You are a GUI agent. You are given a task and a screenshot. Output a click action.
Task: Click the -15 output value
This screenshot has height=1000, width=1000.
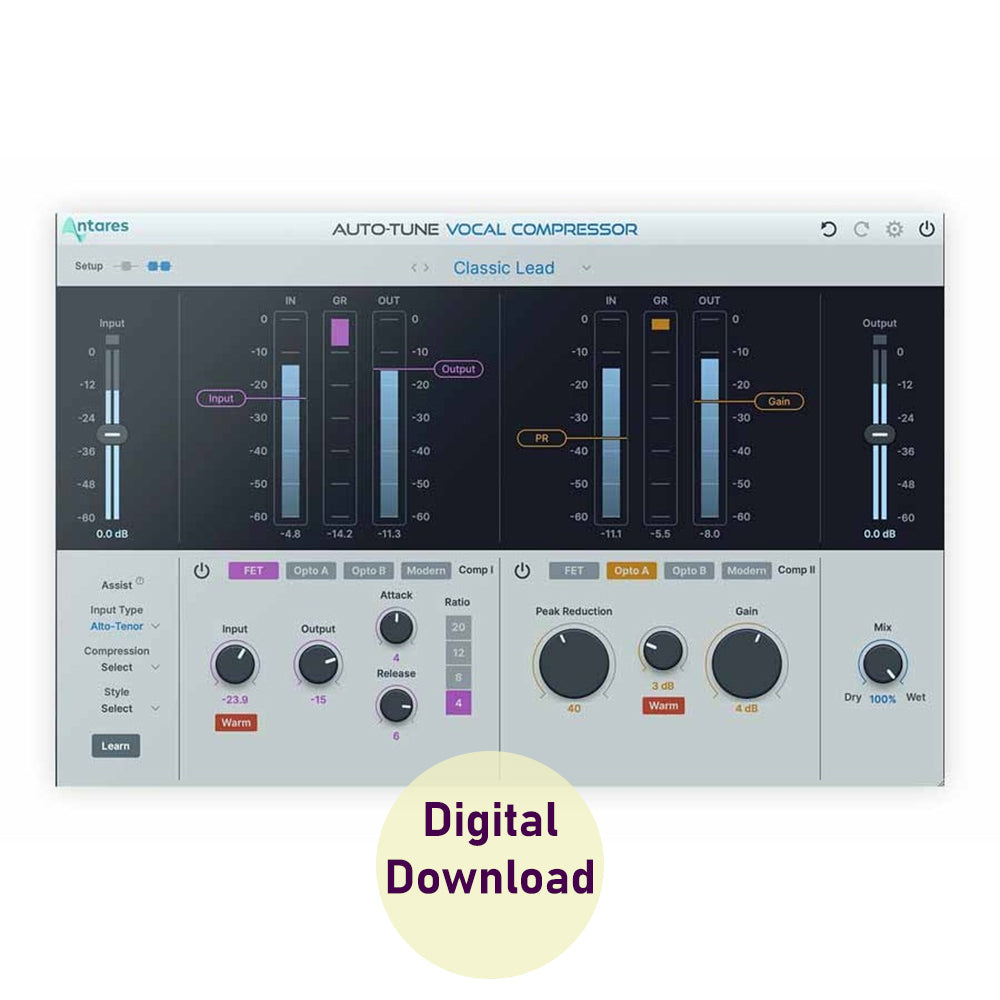(x=318, y=700)
